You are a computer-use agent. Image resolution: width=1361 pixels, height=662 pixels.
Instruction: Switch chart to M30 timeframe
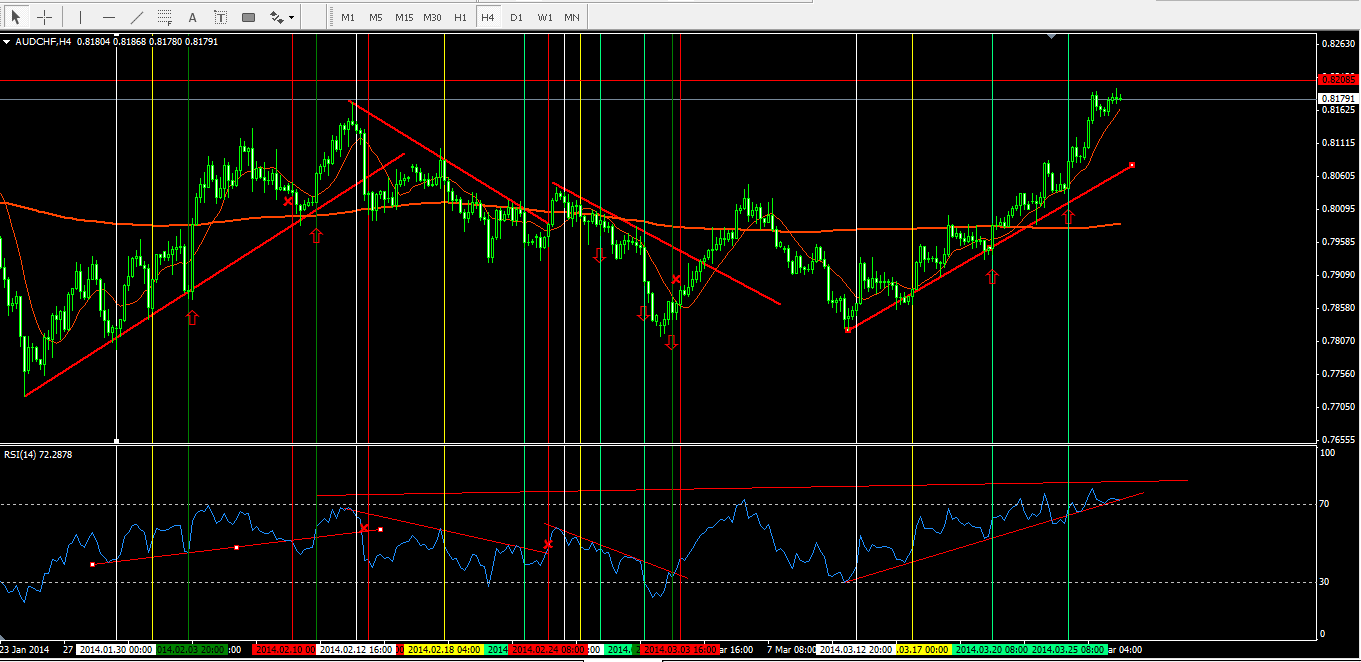pyautogui.click(x=432, y=17)
